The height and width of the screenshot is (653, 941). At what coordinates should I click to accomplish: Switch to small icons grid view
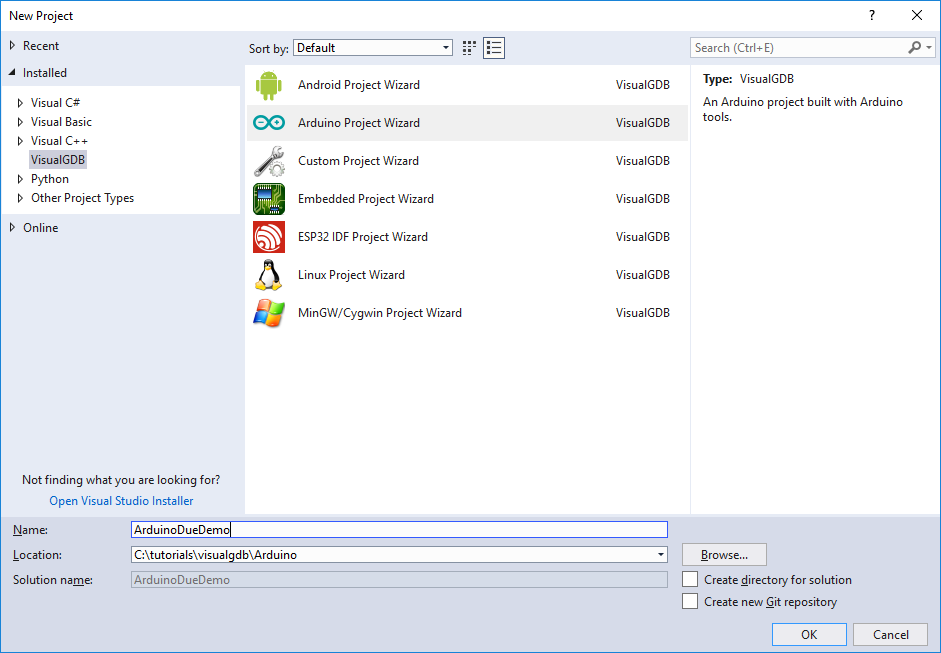point(469,48)
